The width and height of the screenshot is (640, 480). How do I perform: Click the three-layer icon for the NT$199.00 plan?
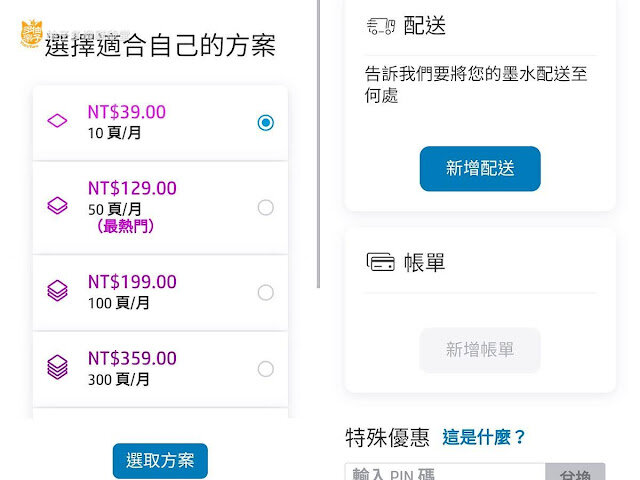pos(57,291)
